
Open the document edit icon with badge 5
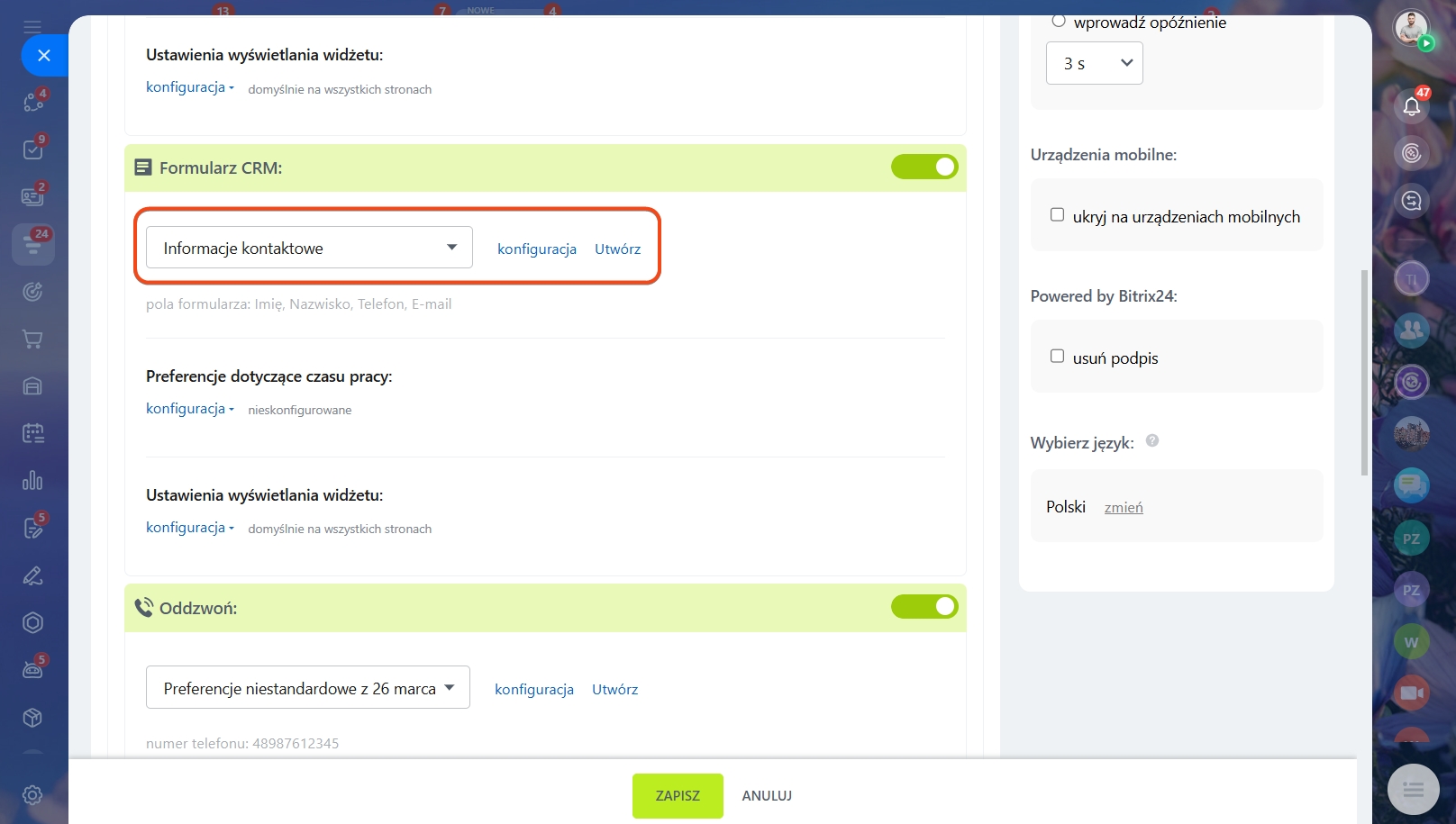(x=33, y=528)
